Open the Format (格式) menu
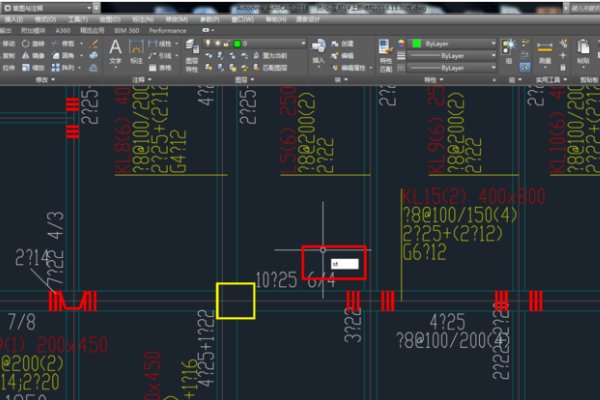 coord(45,19)
